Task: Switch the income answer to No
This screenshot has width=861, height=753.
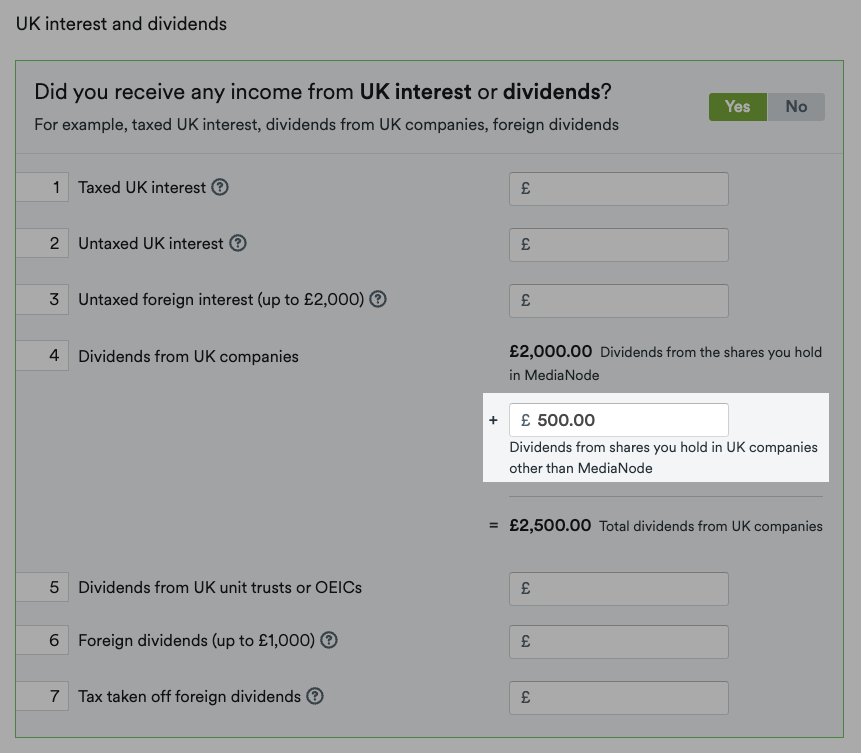Action: tap(796, 107)
